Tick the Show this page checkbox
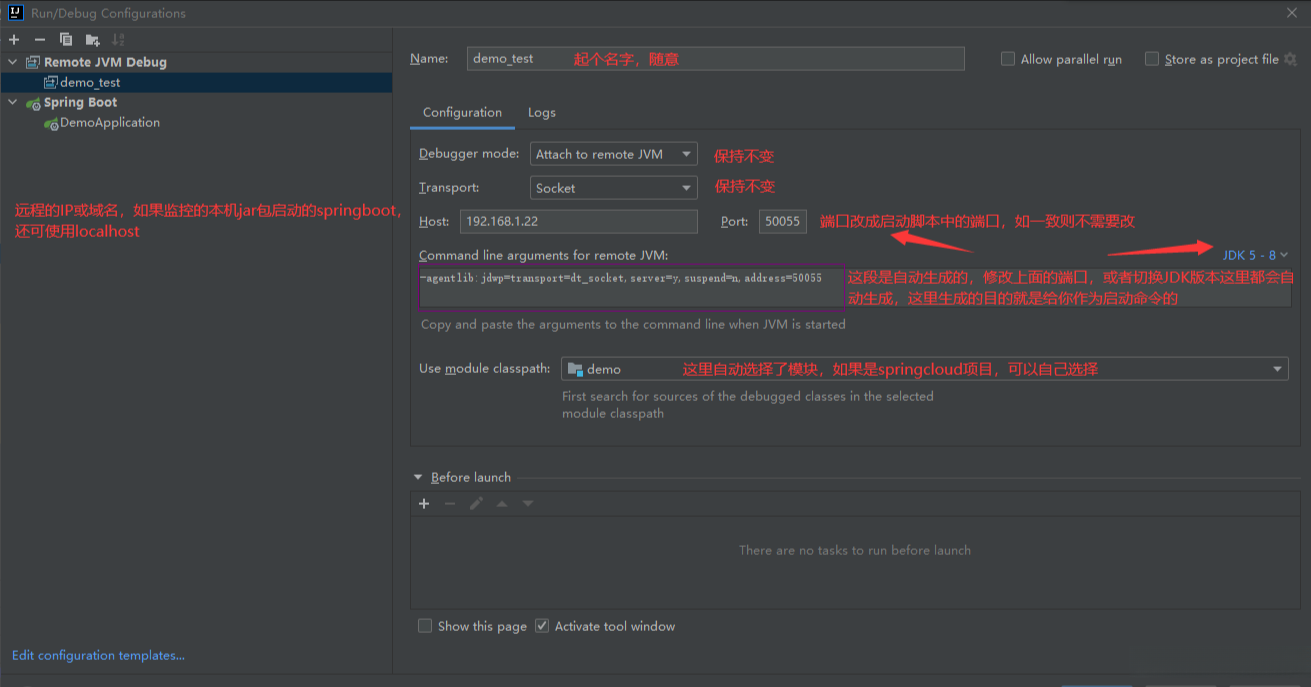Image resolution: width=1311 pixels, height=687 pixels. tap(425, 626)
